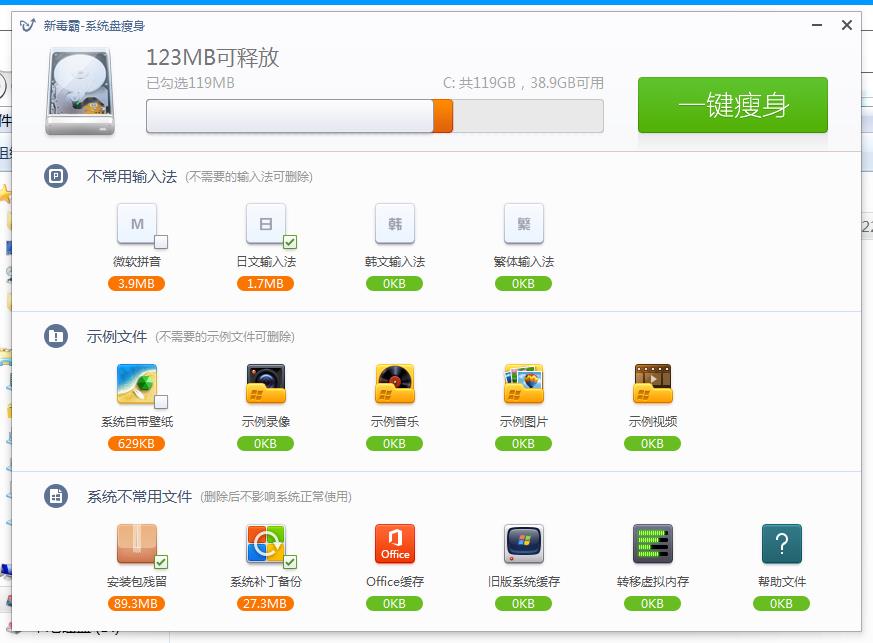
Task: Click the 0KB badge under 帮助文件
Action: 781,603
